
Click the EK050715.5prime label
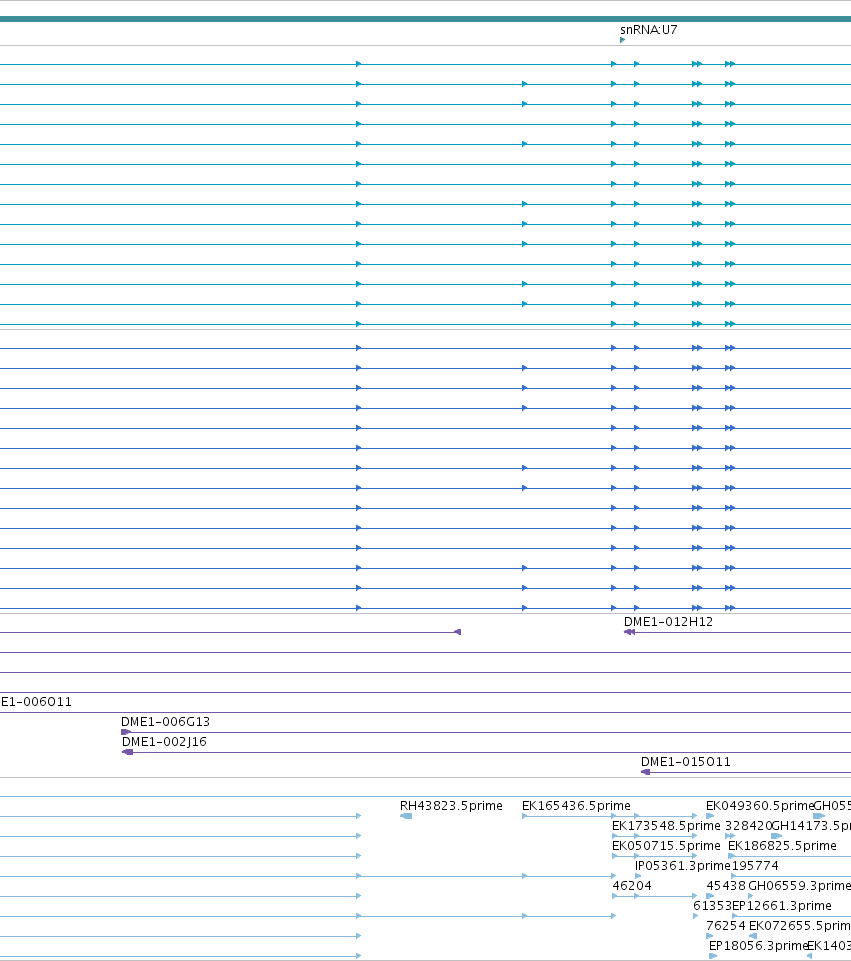coord(666,846)
